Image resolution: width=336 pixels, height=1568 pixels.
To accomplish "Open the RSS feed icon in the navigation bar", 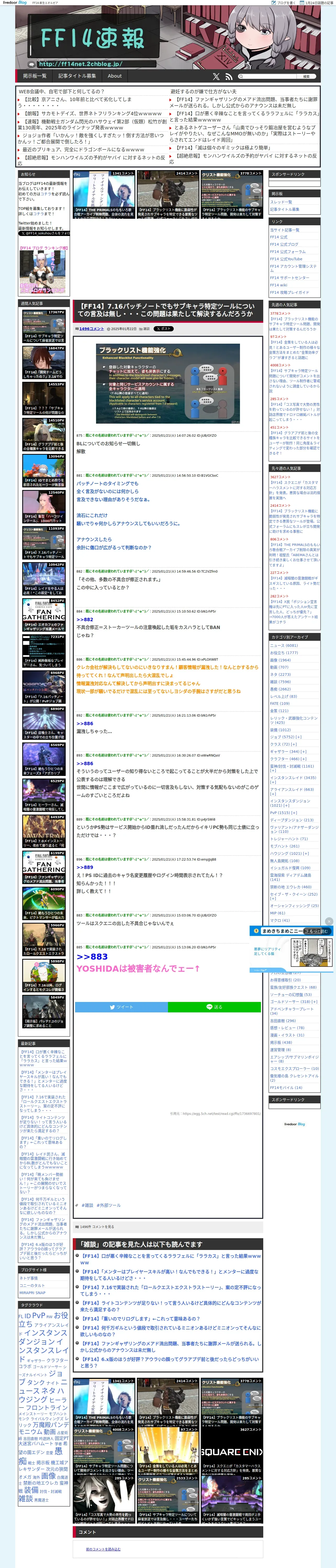I will tap(229, 77).
